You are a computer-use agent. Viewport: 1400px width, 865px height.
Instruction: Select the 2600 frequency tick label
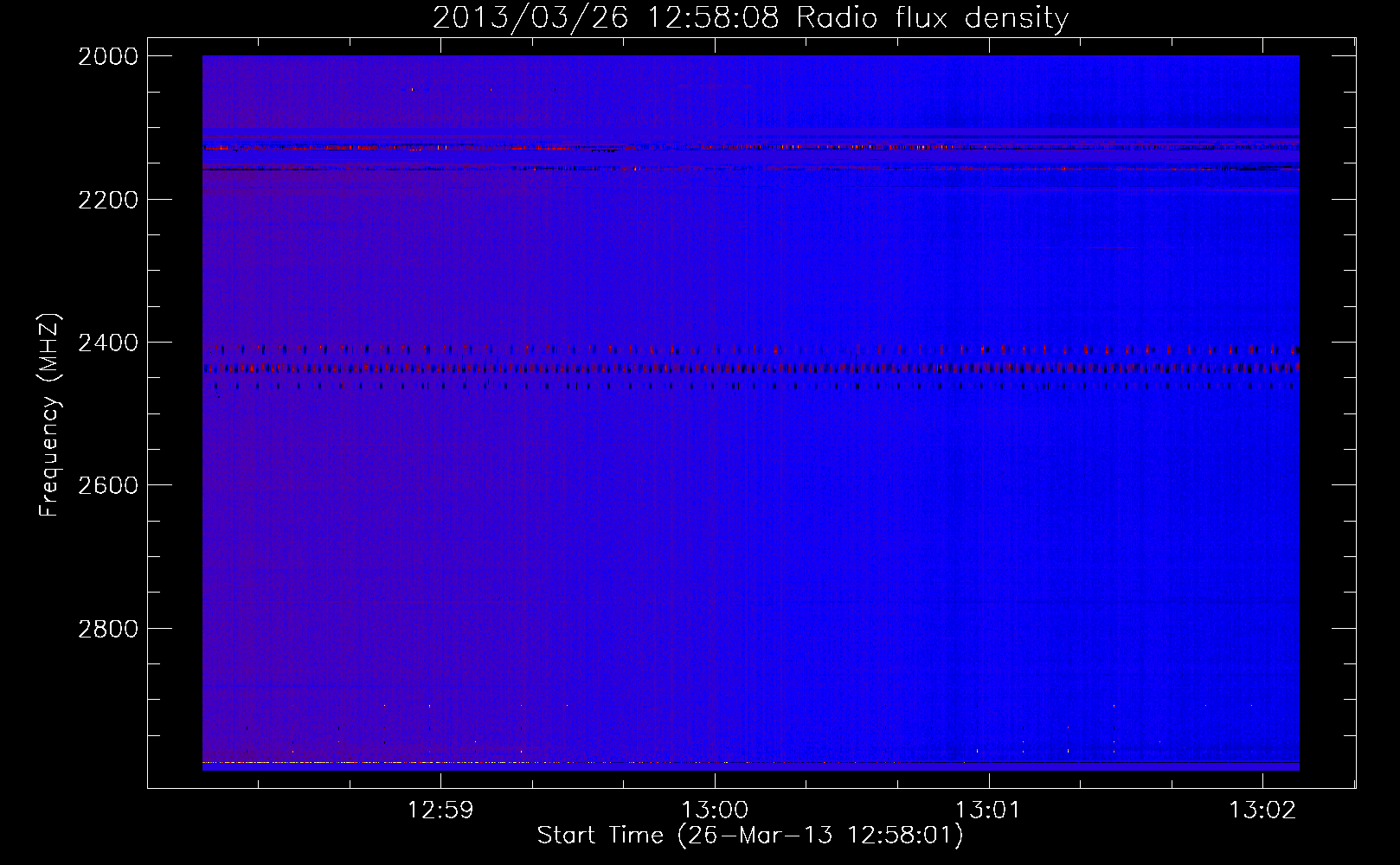coord(108,485)
